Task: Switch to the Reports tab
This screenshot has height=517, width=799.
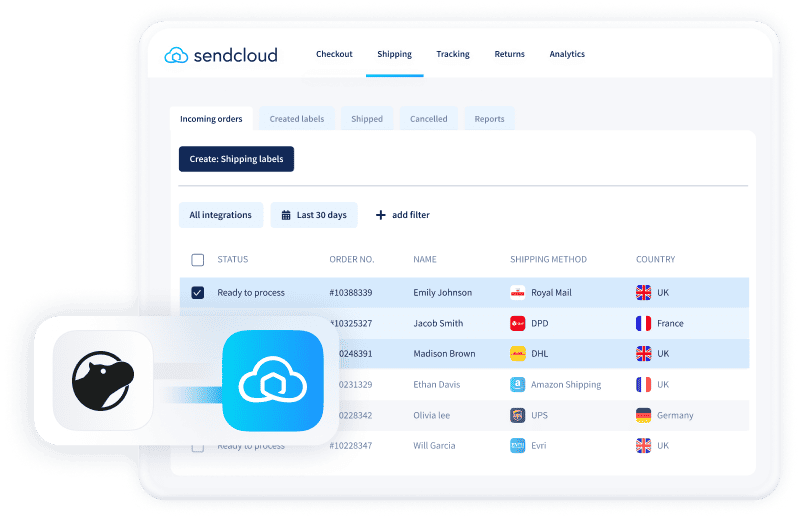Action: (x=489, y=119)
